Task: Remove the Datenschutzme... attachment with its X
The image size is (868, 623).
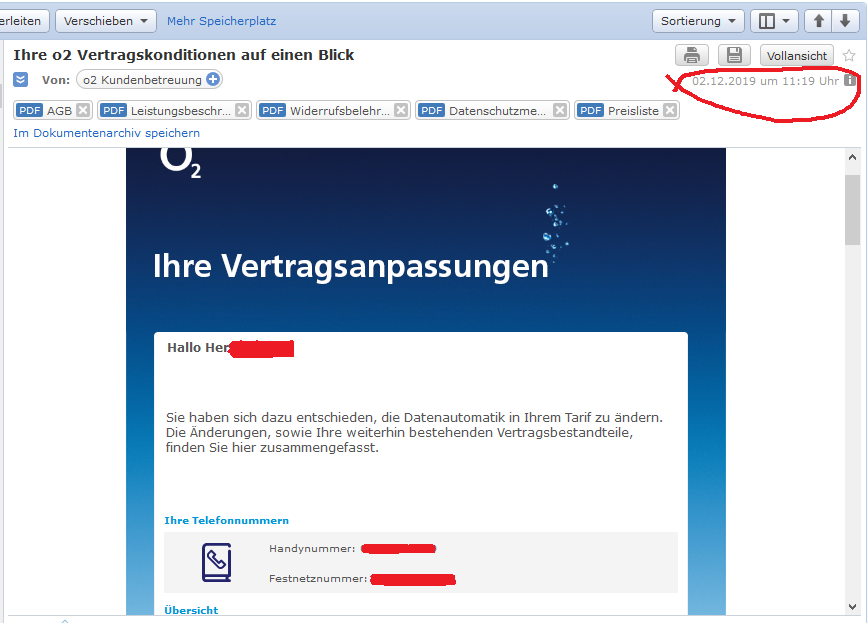Action: pyautogui.click(x=560, y=110)
